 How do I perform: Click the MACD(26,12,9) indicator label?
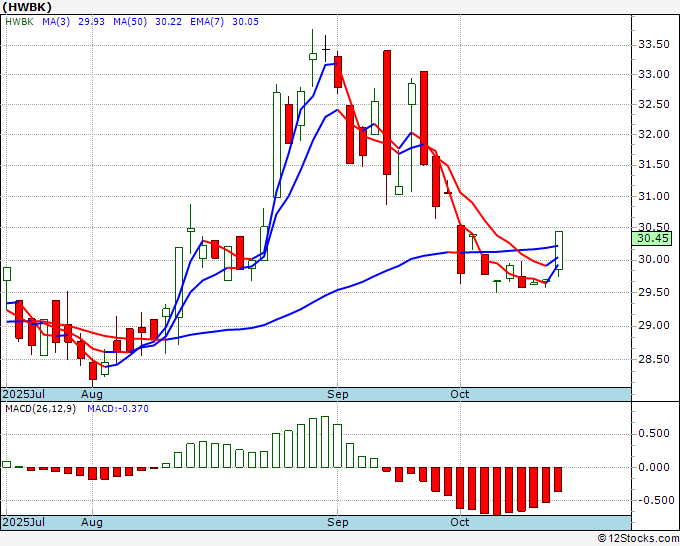[40, 409]
